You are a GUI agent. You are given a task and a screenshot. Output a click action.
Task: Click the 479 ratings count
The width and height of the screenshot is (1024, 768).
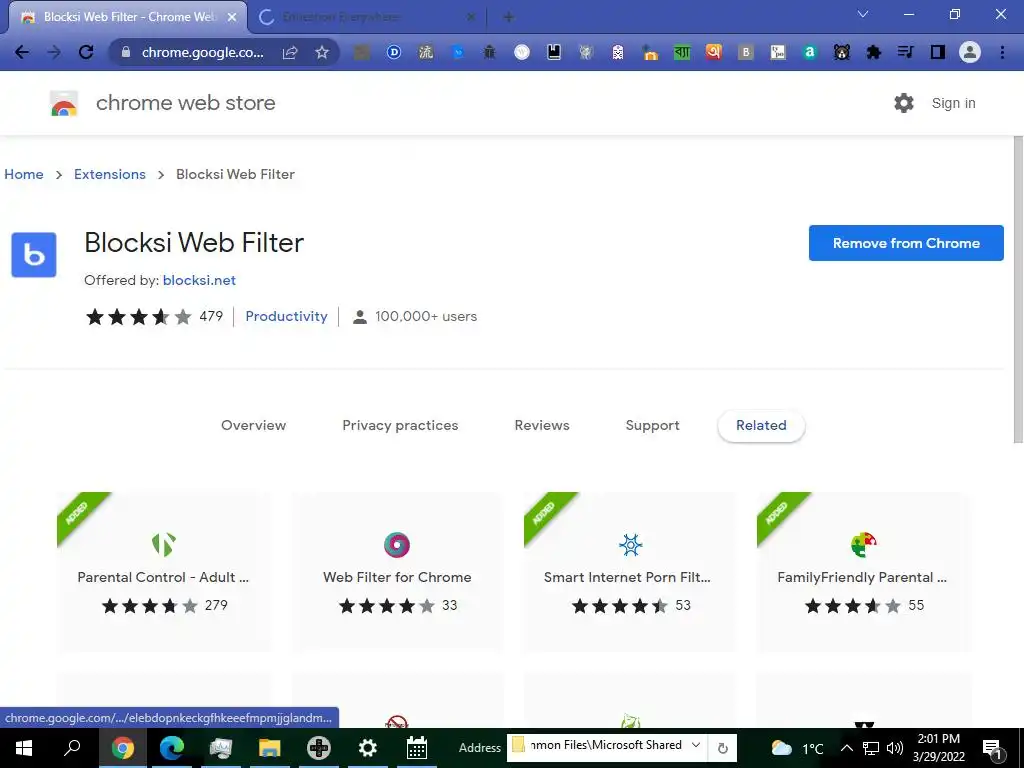point(211,316)
